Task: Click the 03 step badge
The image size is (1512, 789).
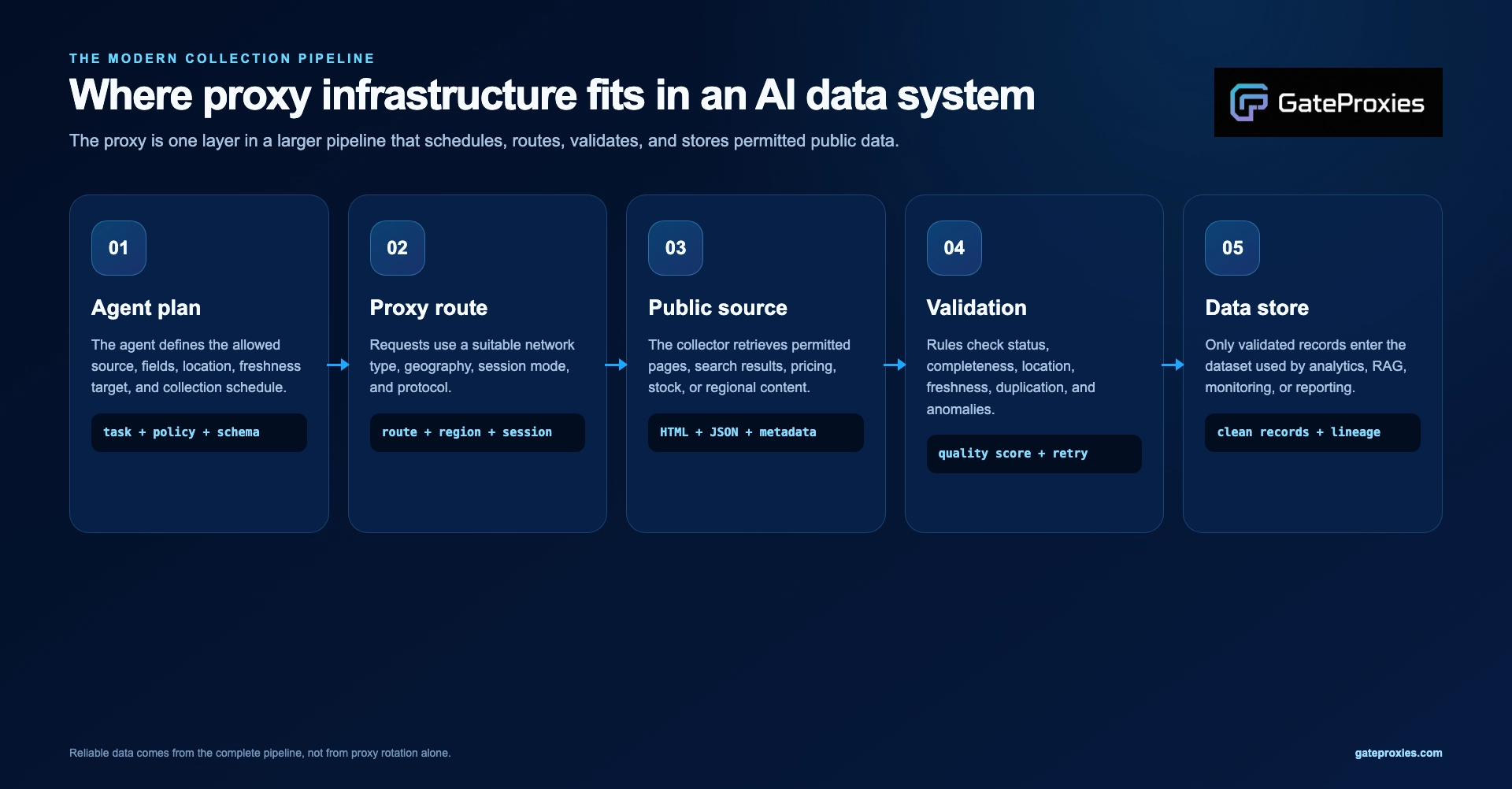Action: pyautogui.click(x=676, y=248)
